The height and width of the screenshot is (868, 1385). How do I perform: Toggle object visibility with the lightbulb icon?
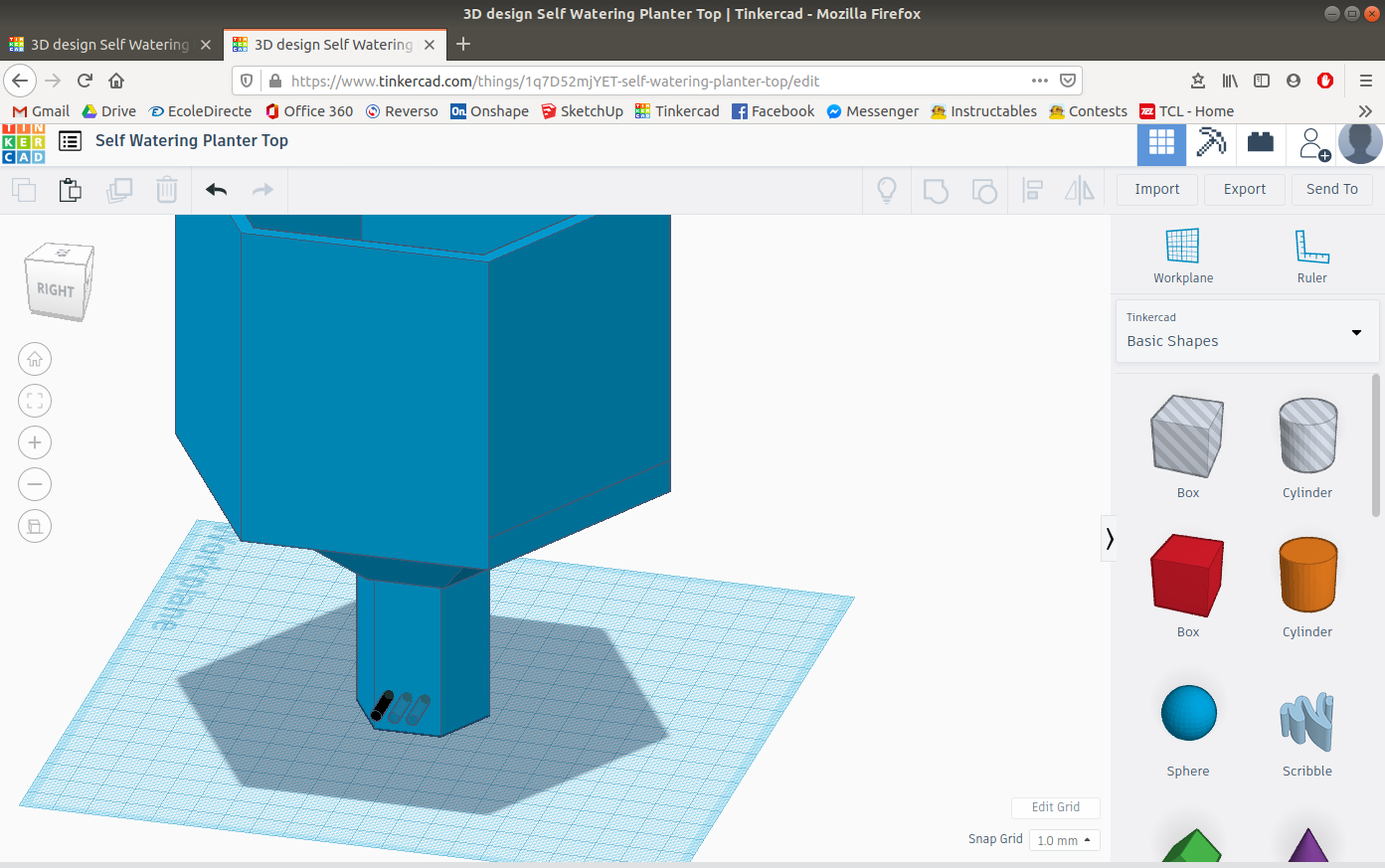tap(886, 189)
